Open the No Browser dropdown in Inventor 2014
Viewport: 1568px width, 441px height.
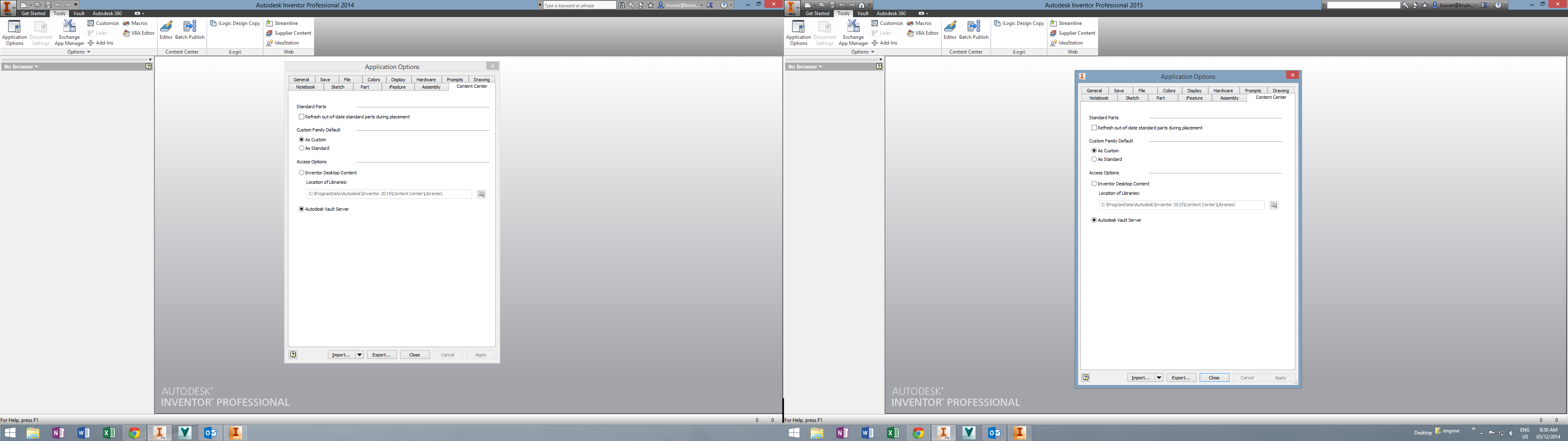click(21, 67)
